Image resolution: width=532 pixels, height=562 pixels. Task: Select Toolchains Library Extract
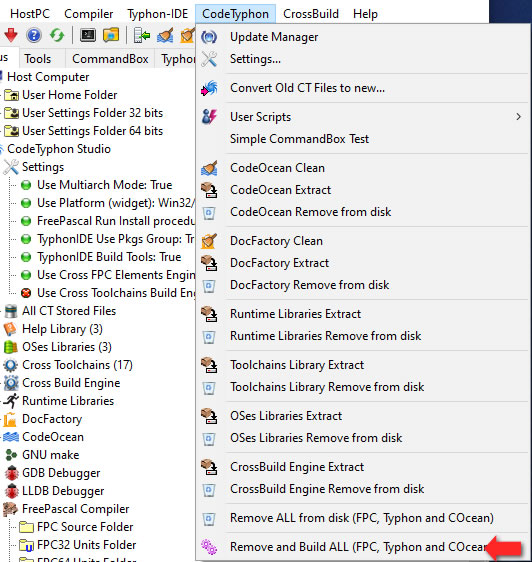coord(362,365)
